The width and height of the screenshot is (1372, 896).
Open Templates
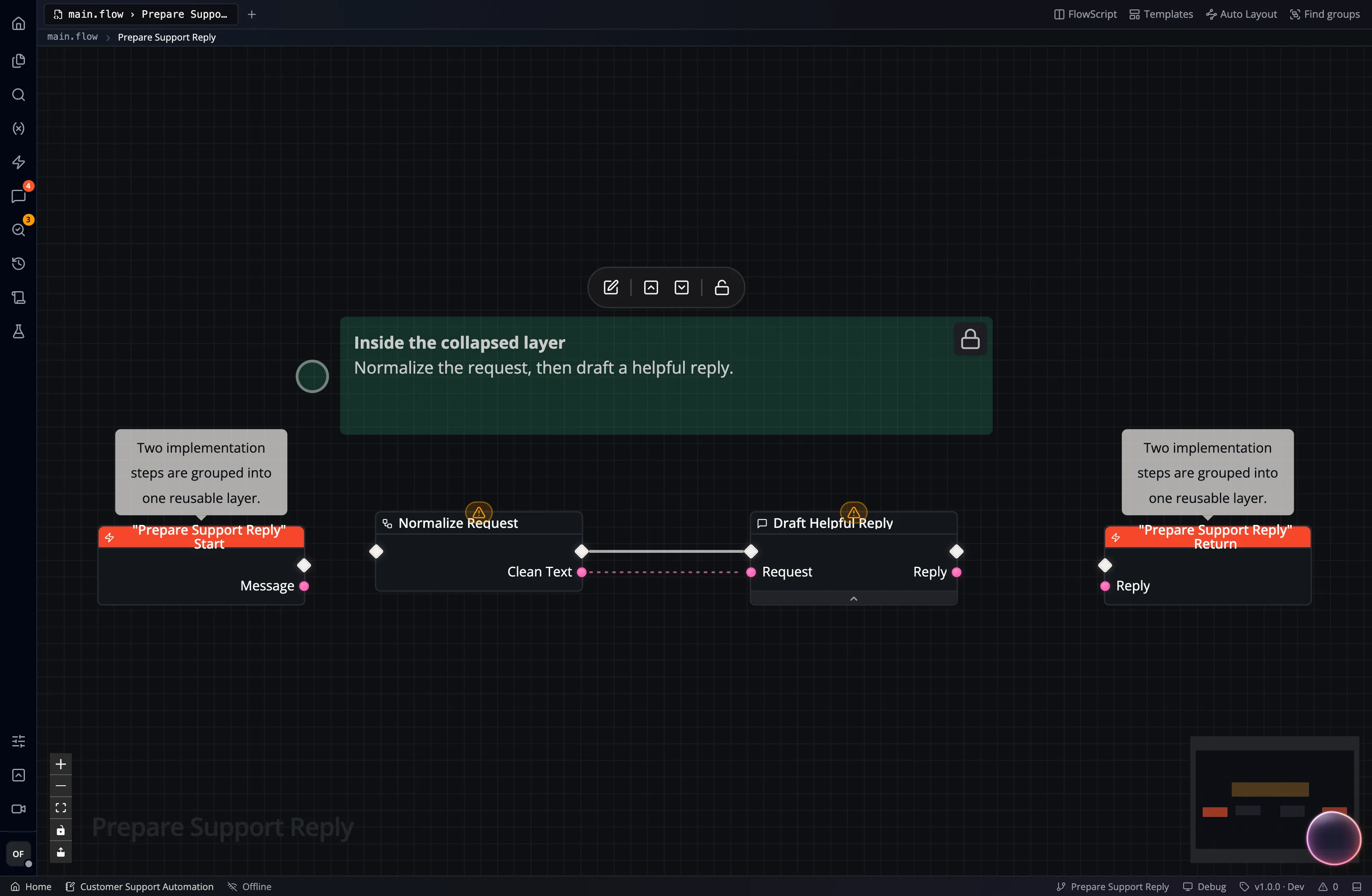click(1161, 14)
